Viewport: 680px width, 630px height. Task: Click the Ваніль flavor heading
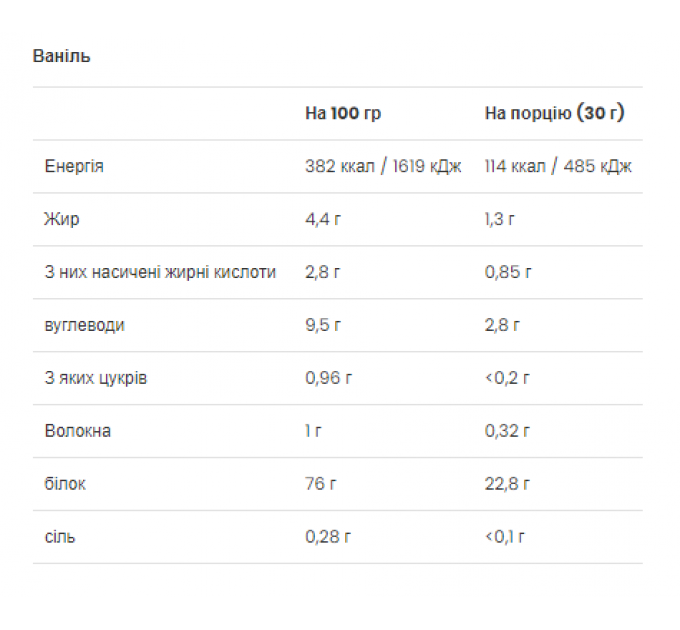(62, 56)
